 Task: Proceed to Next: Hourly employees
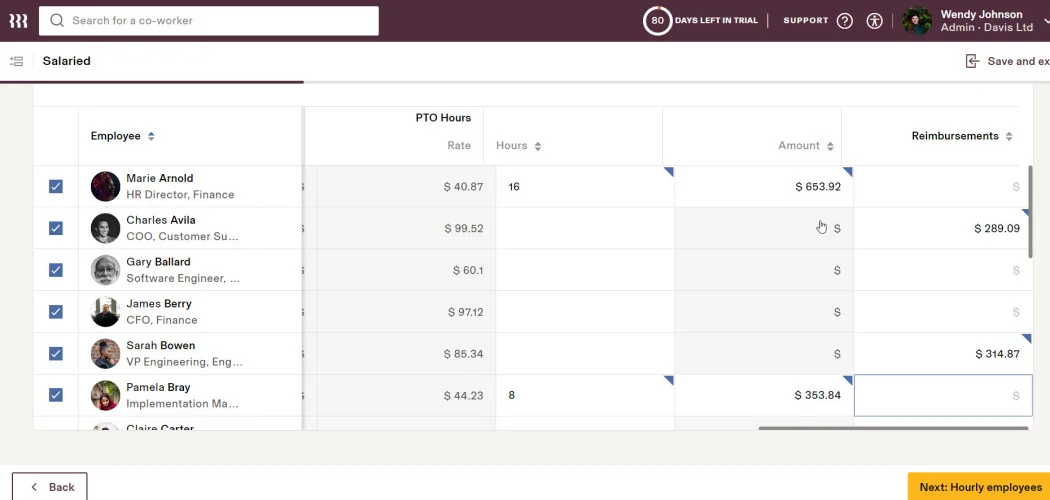click(979, 487)
